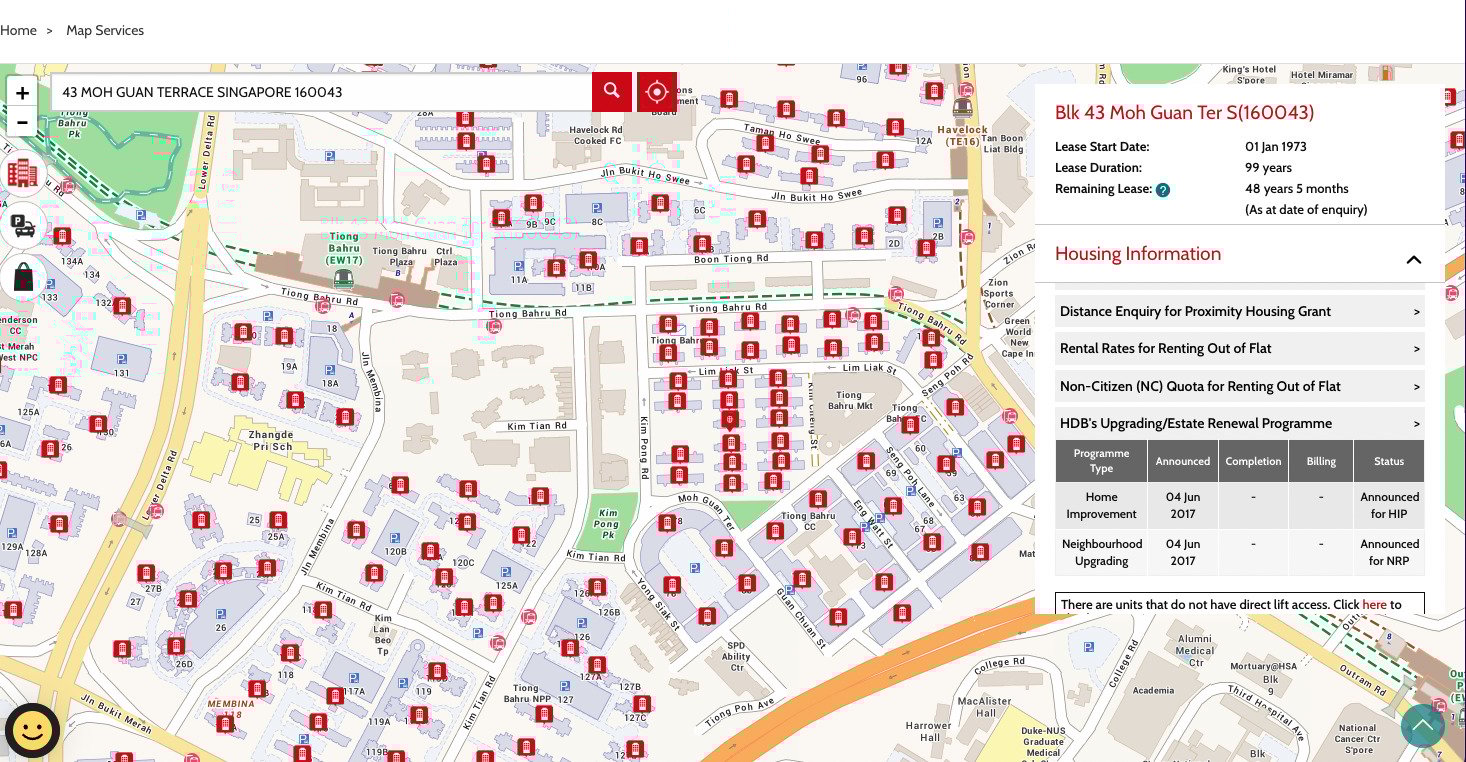
Task: Expand Non-Citizen Quota for Renting Out of Flat
Action: coord(1239,386)
